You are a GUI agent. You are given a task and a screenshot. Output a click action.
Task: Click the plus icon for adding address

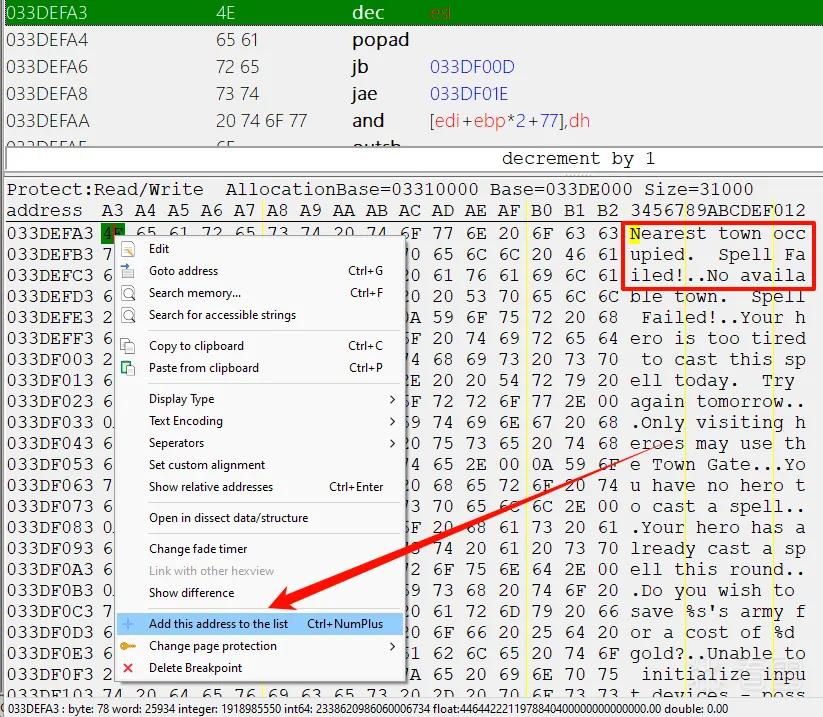pos(128,624)
